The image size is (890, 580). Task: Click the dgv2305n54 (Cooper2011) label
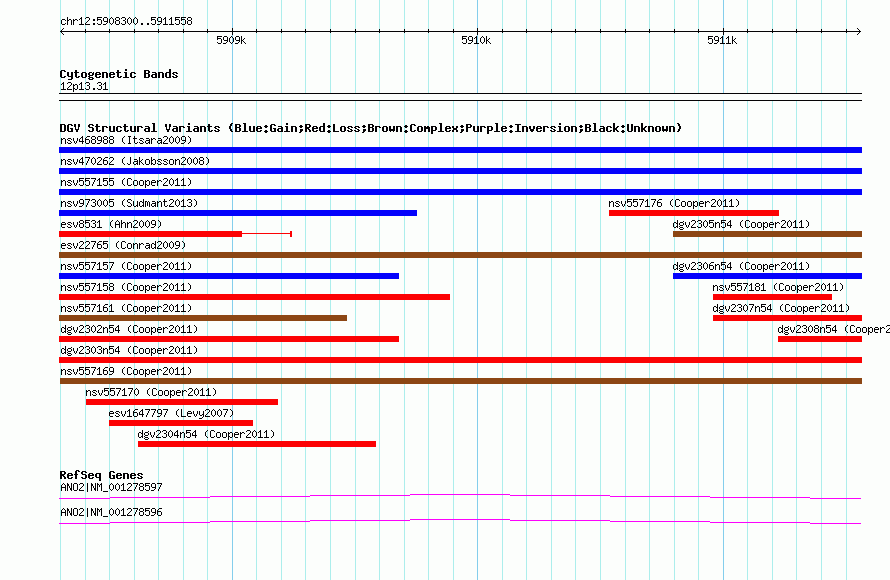point(741,224)
